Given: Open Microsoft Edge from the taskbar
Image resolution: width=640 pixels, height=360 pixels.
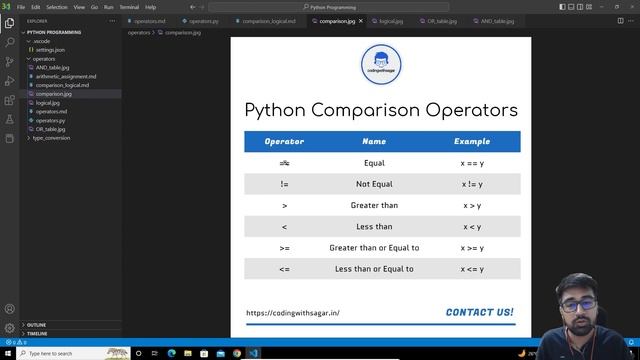Looking at the screenshot, I should [171, 353].
